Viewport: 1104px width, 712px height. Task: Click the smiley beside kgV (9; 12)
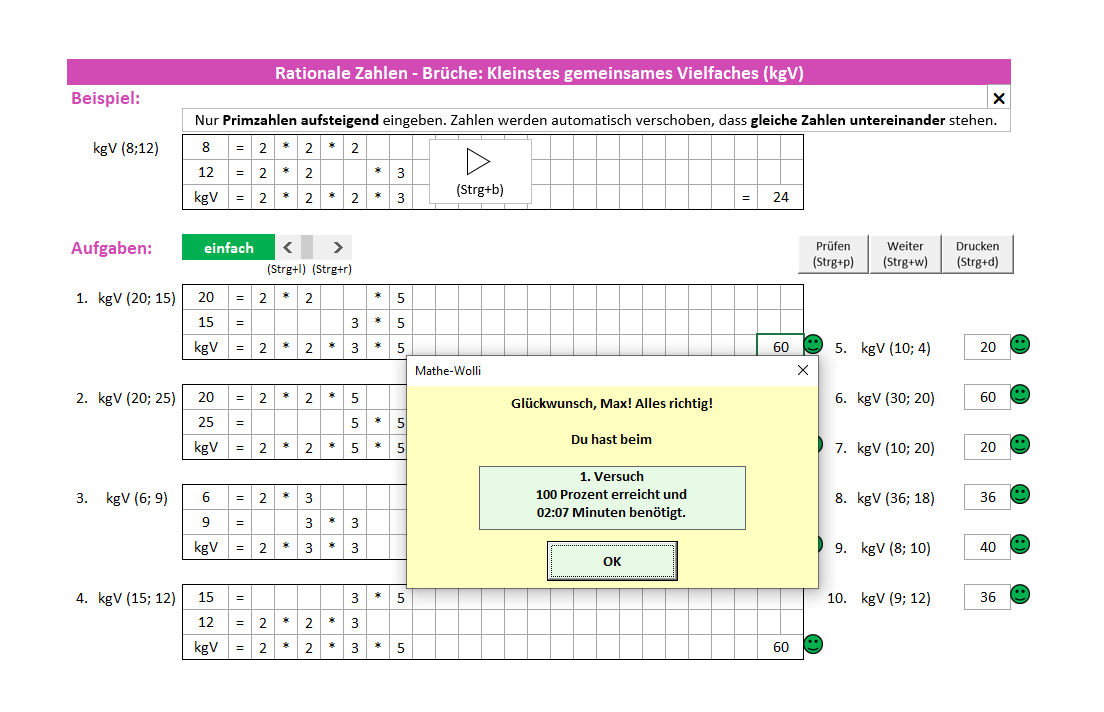(1020, 594)
